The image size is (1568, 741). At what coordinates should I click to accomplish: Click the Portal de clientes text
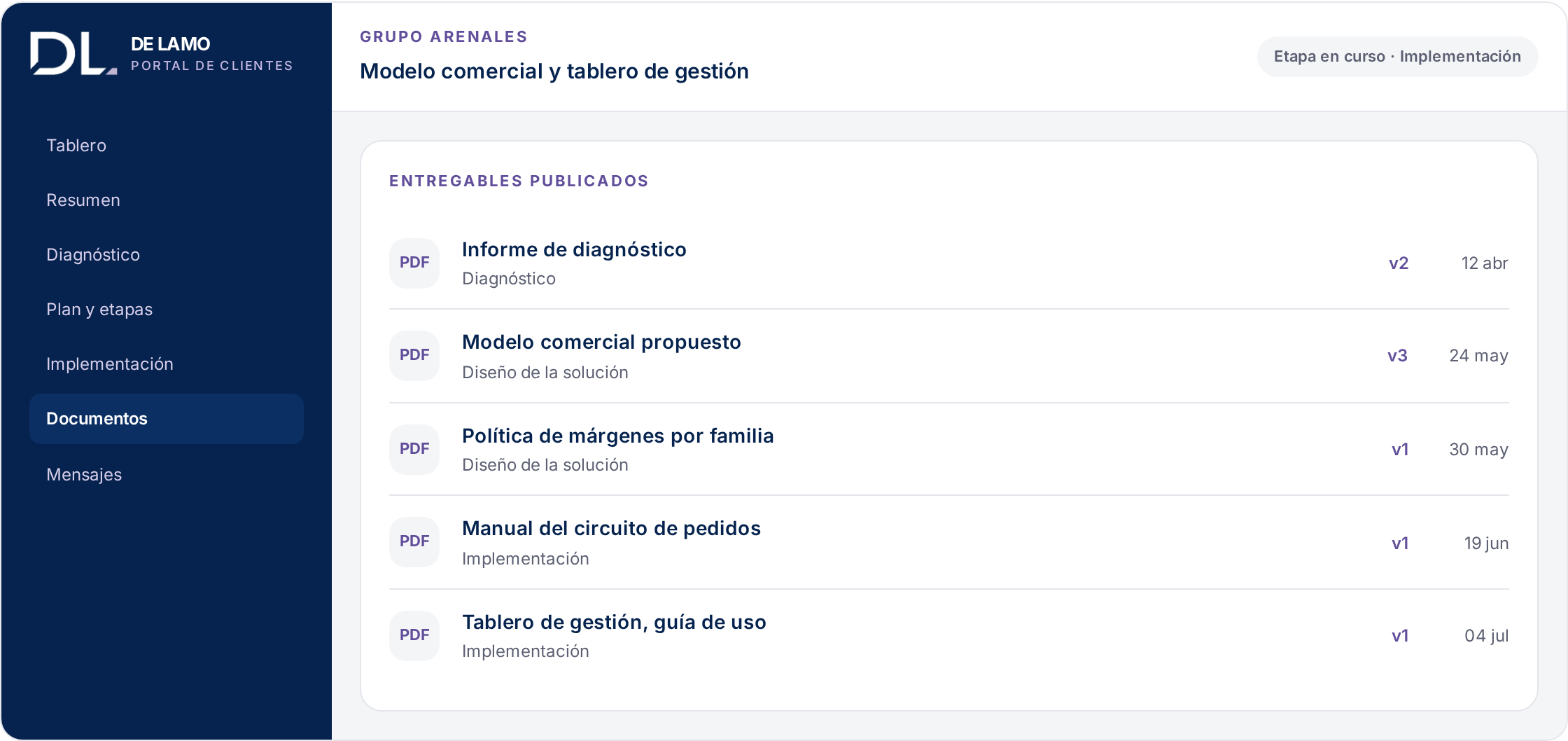tap(212, 66)
